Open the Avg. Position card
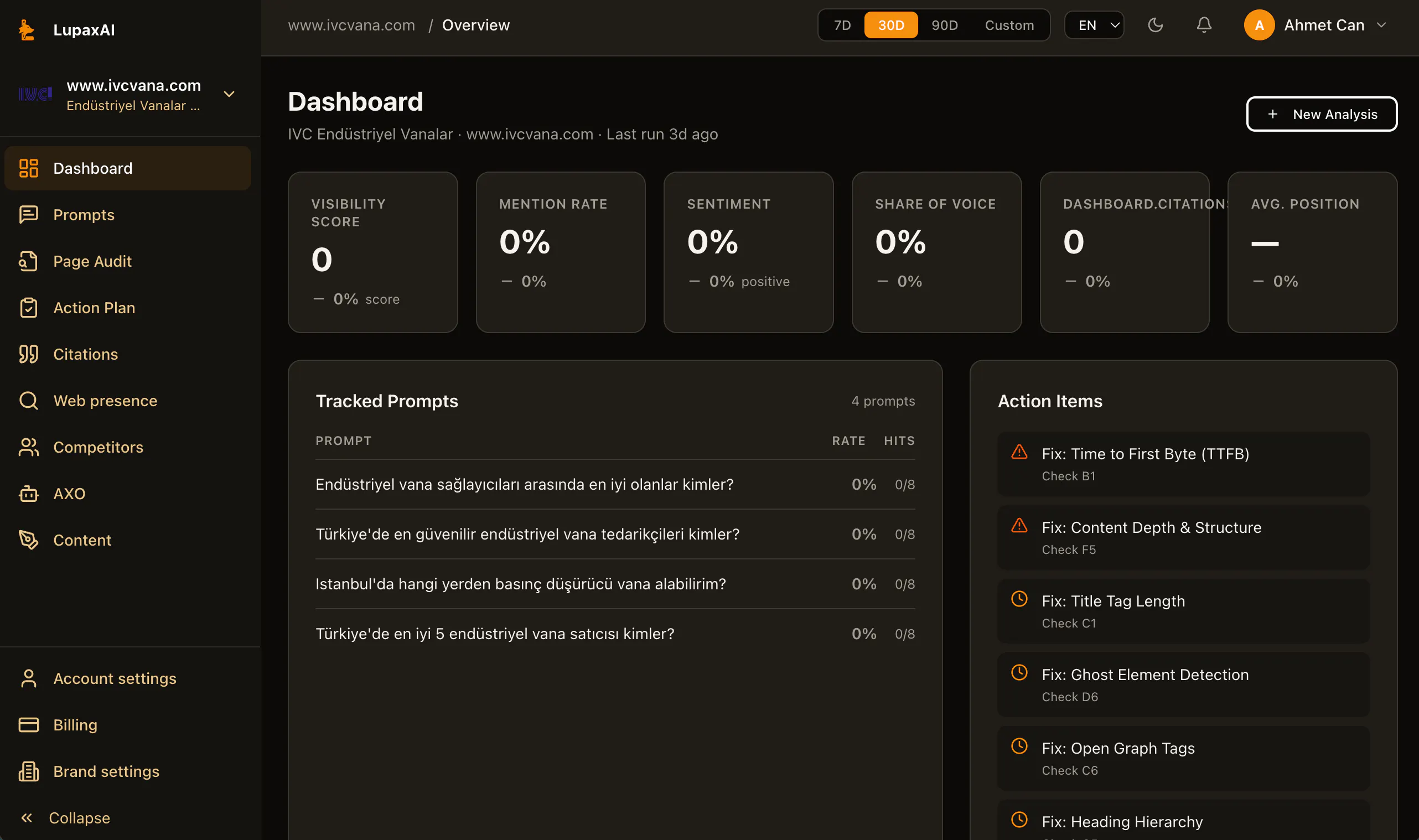The width and height of the screenshot is (1419, 840). point(1312,252)
